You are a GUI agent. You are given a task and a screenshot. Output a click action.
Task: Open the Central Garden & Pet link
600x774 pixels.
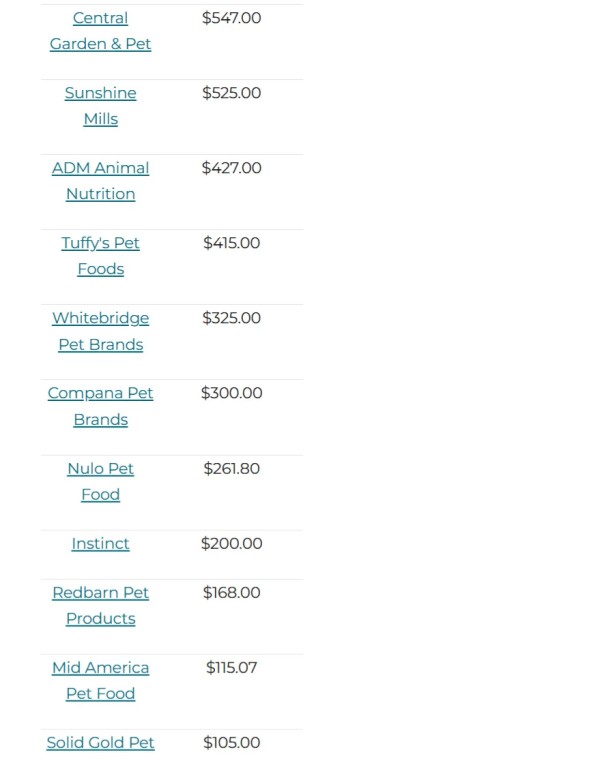click(x=100, y=31)
